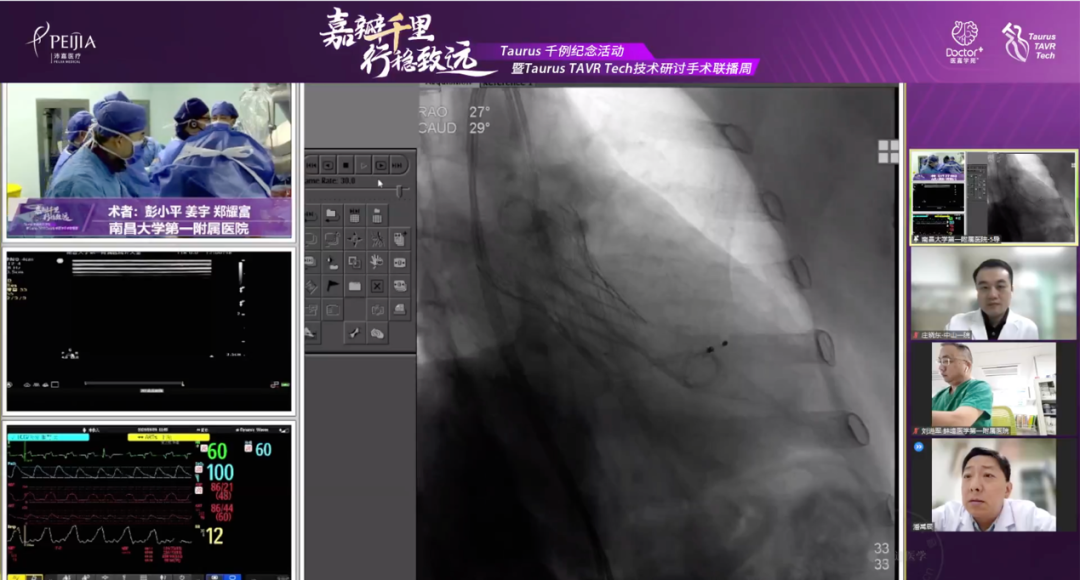Click the operating room camera feed

coord(149,160)
